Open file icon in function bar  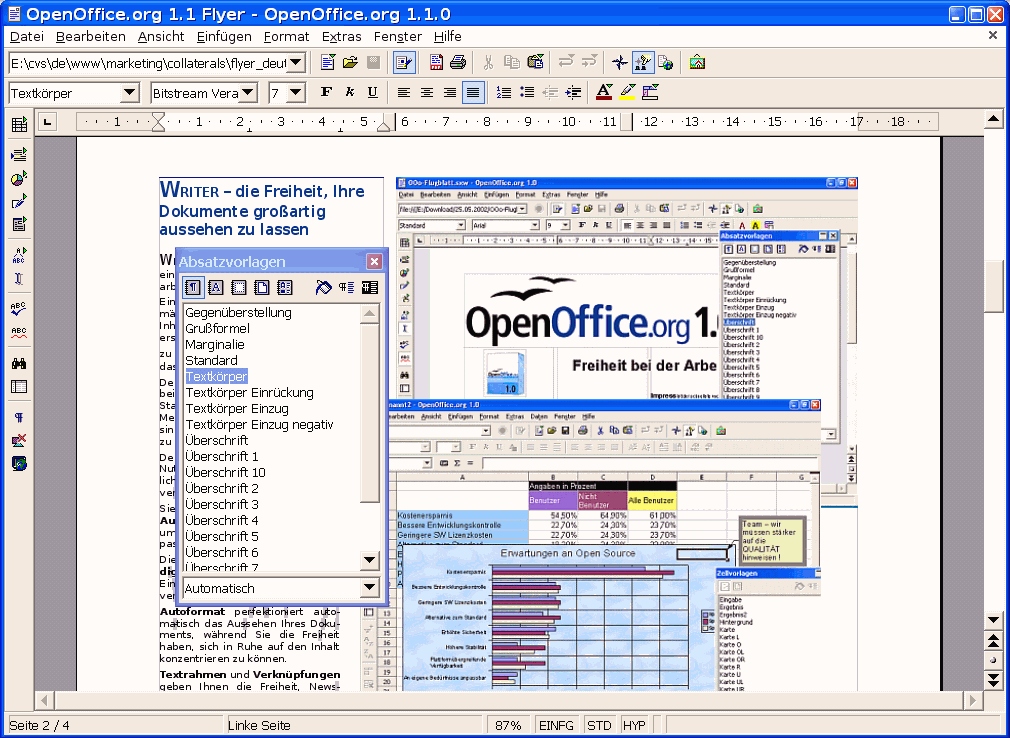point(350,62)
